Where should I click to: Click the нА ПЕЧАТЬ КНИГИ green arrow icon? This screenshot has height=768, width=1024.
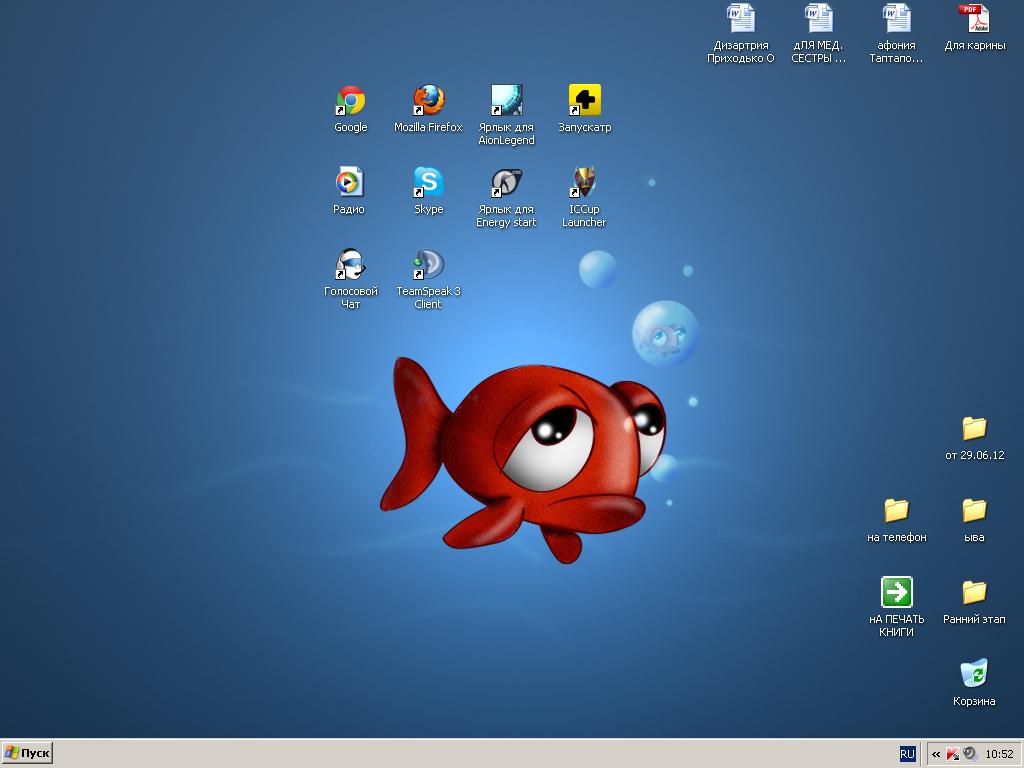click(x=896, y=592)
